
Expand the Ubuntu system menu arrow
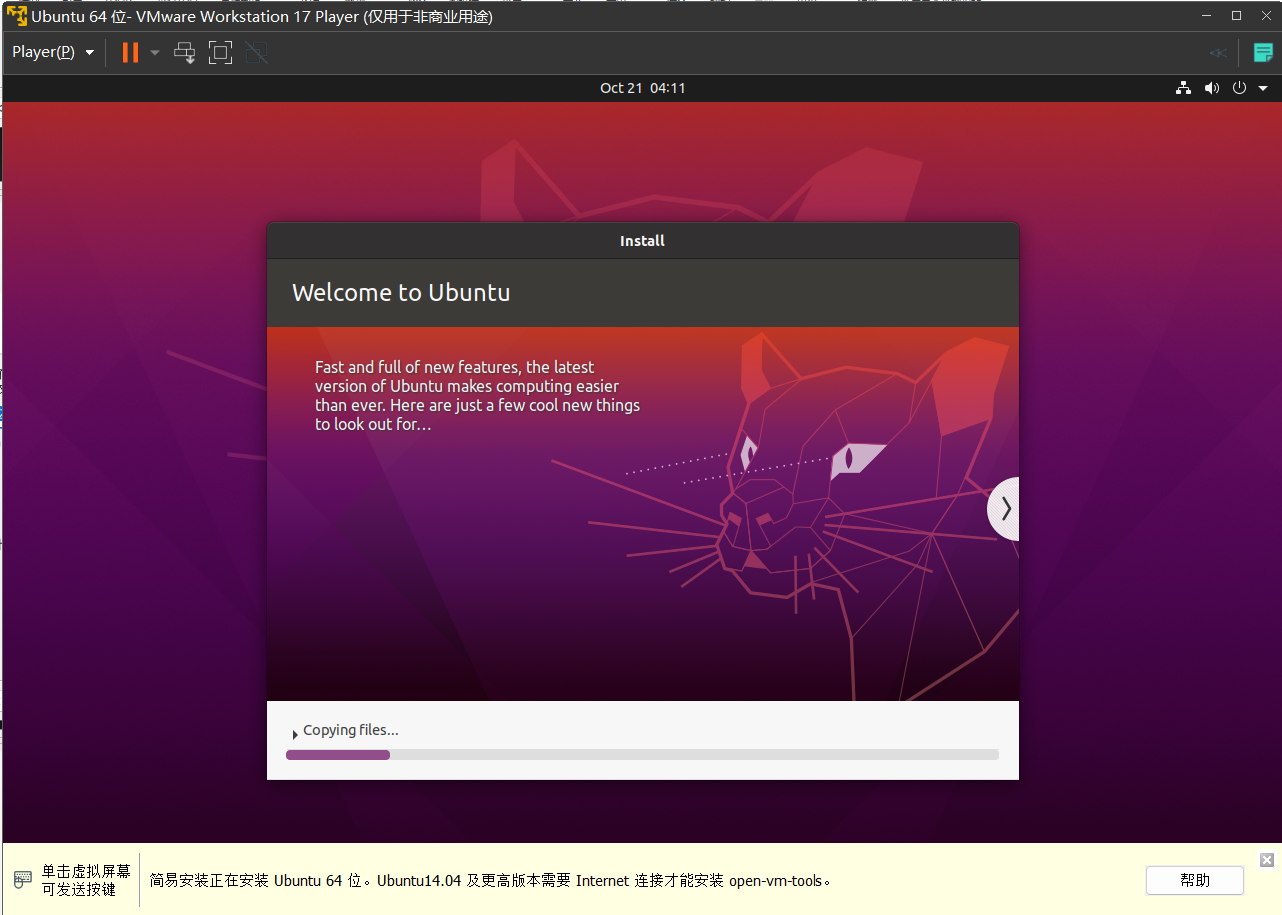click(x=1263, y=88)
